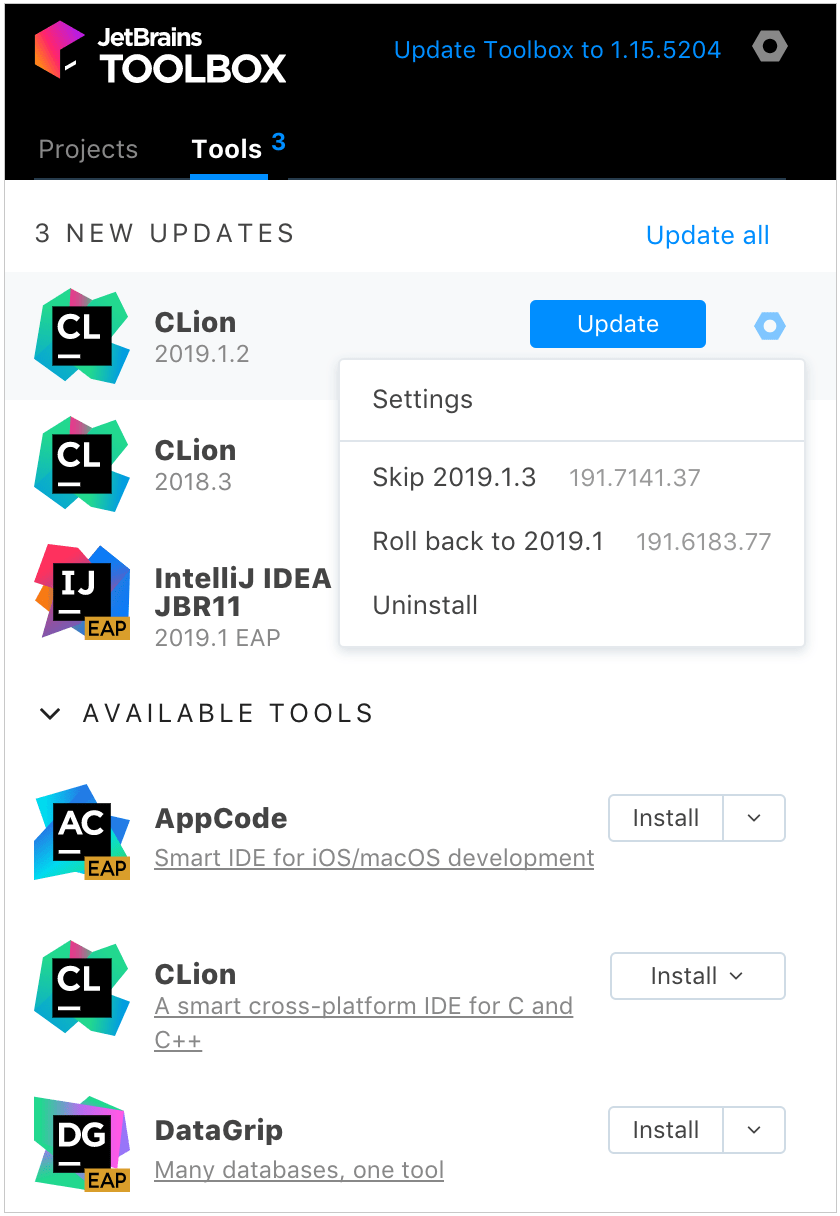Click the Update all link
840x1216 pixels.
click(707, 235)
